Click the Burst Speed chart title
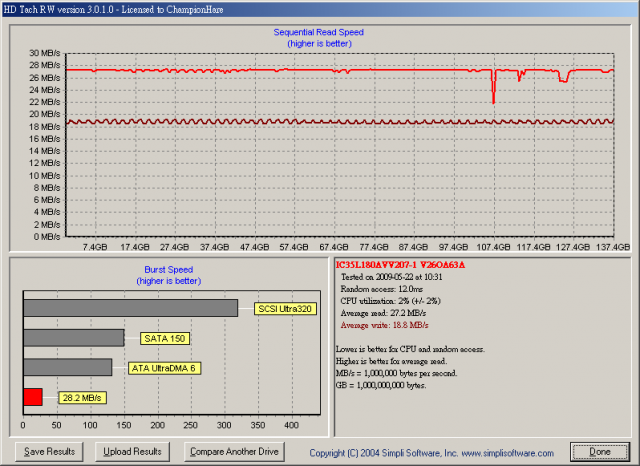The image size is (640, 466). coord(169,270)
